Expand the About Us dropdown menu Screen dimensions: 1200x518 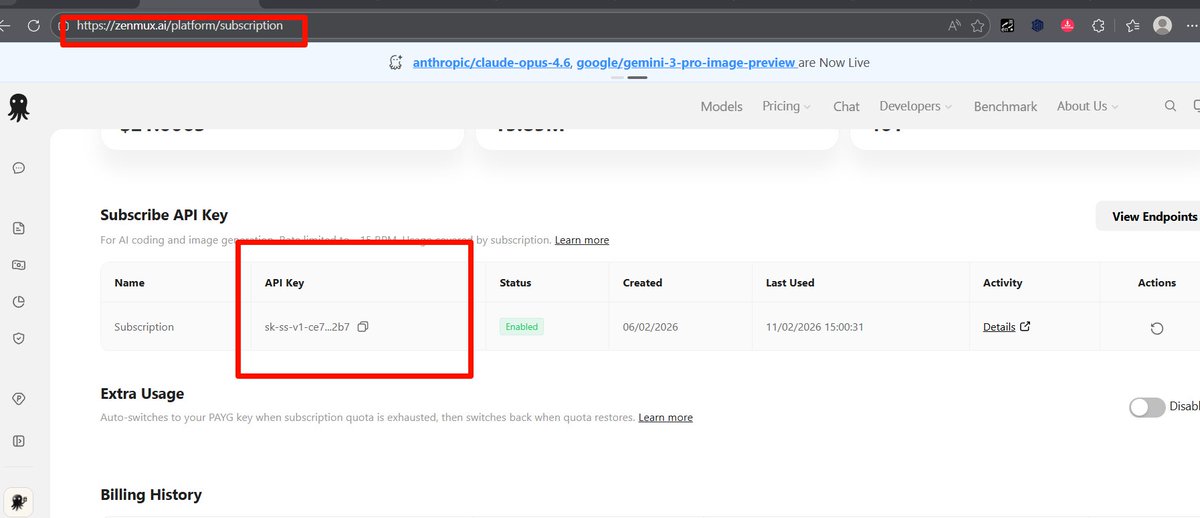[x=1087, y=106]
